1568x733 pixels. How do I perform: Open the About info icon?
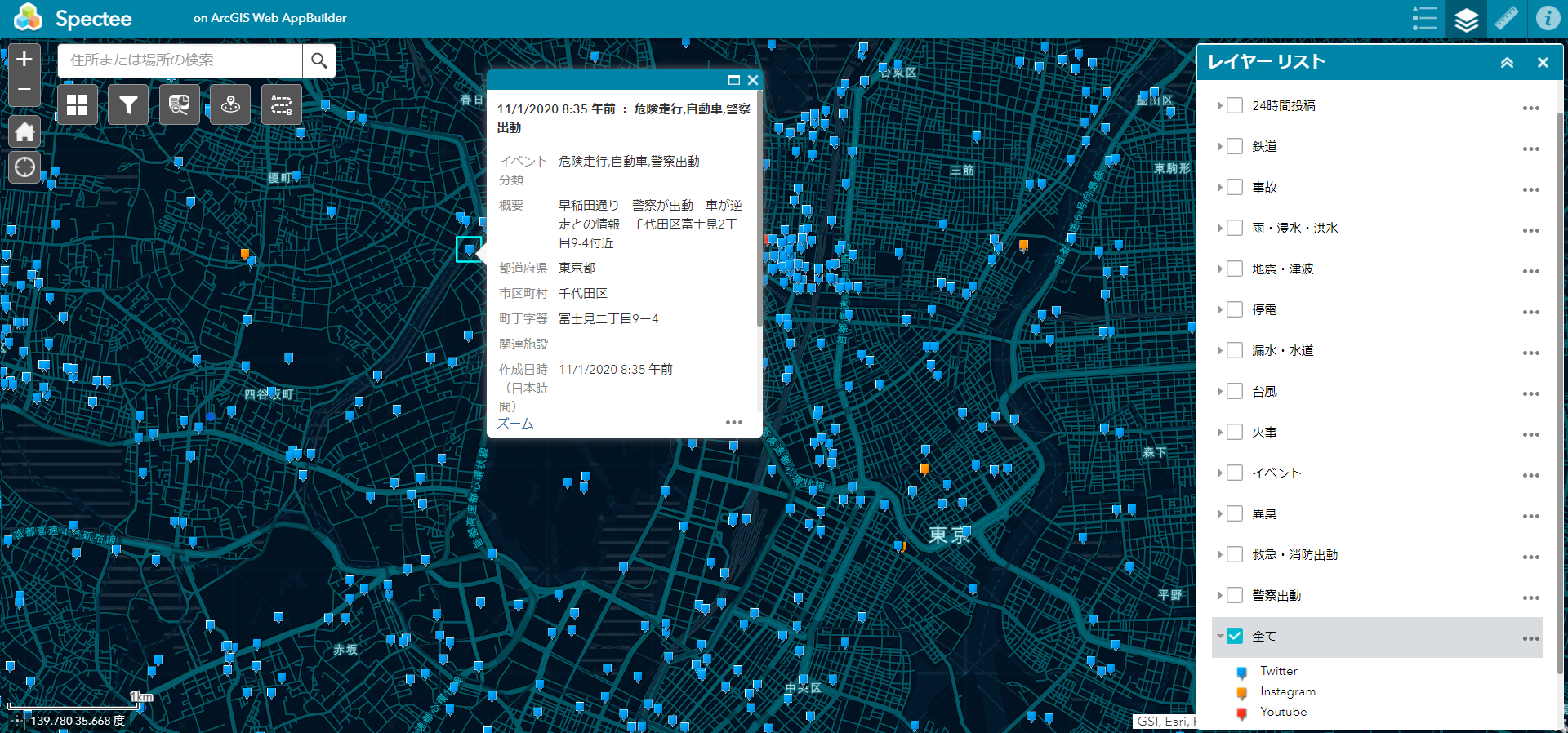click(1547, 19)
